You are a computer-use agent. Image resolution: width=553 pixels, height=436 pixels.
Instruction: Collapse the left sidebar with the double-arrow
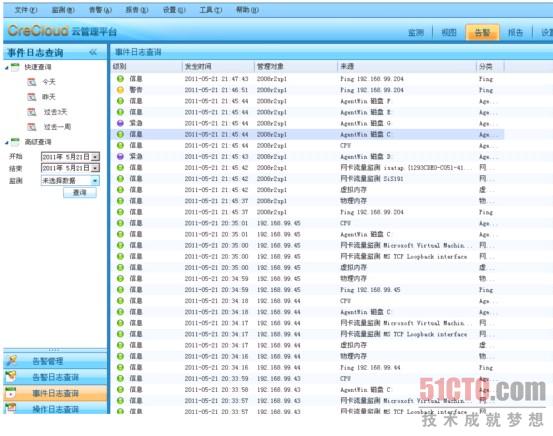(93, 53)
